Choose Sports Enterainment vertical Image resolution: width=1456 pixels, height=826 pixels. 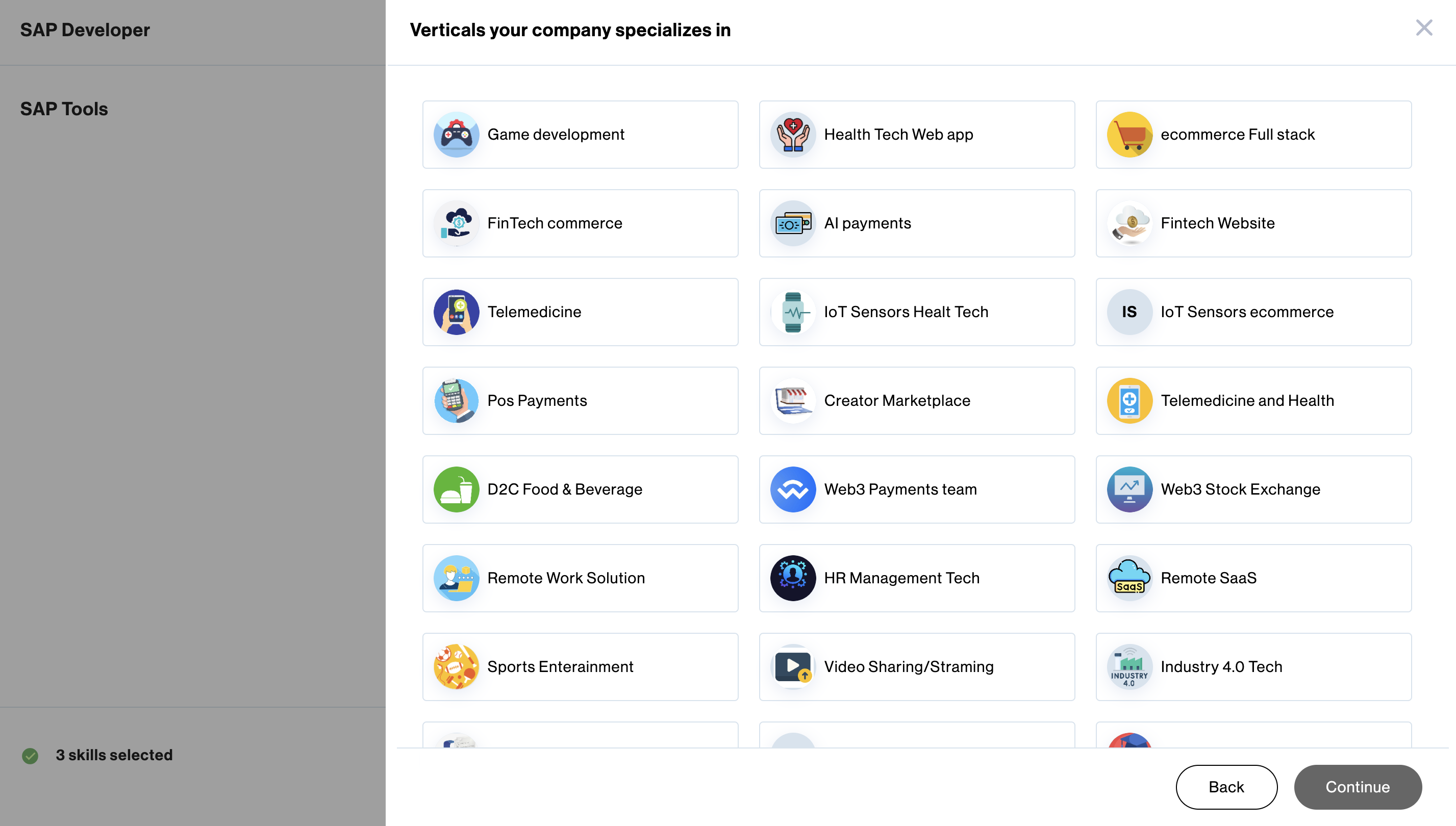(580, 667)
